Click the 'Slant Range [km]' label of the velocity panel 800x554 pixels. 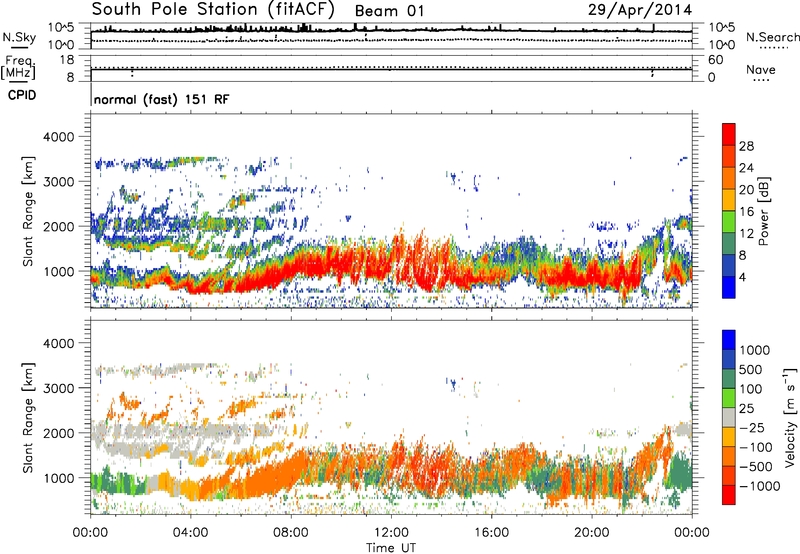(x=28, y=418)
